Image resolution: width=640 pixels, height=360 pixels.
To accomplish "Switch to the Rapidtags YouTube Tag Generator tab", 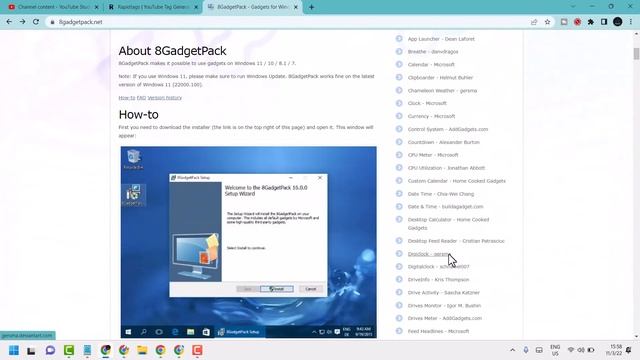I will (x=152, y=7).
